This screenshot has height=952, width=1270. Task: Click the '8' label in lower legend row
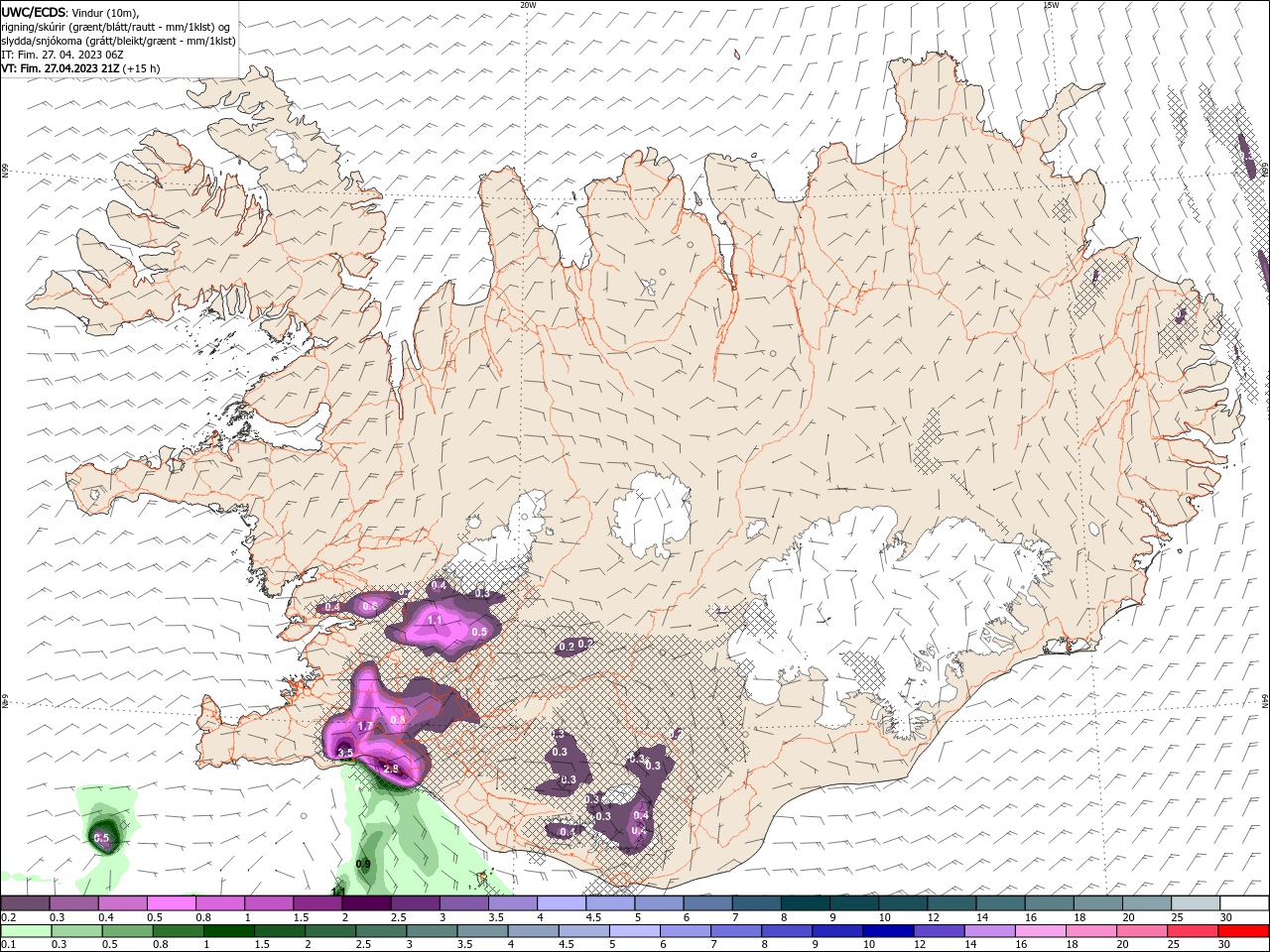pos(764,944)
